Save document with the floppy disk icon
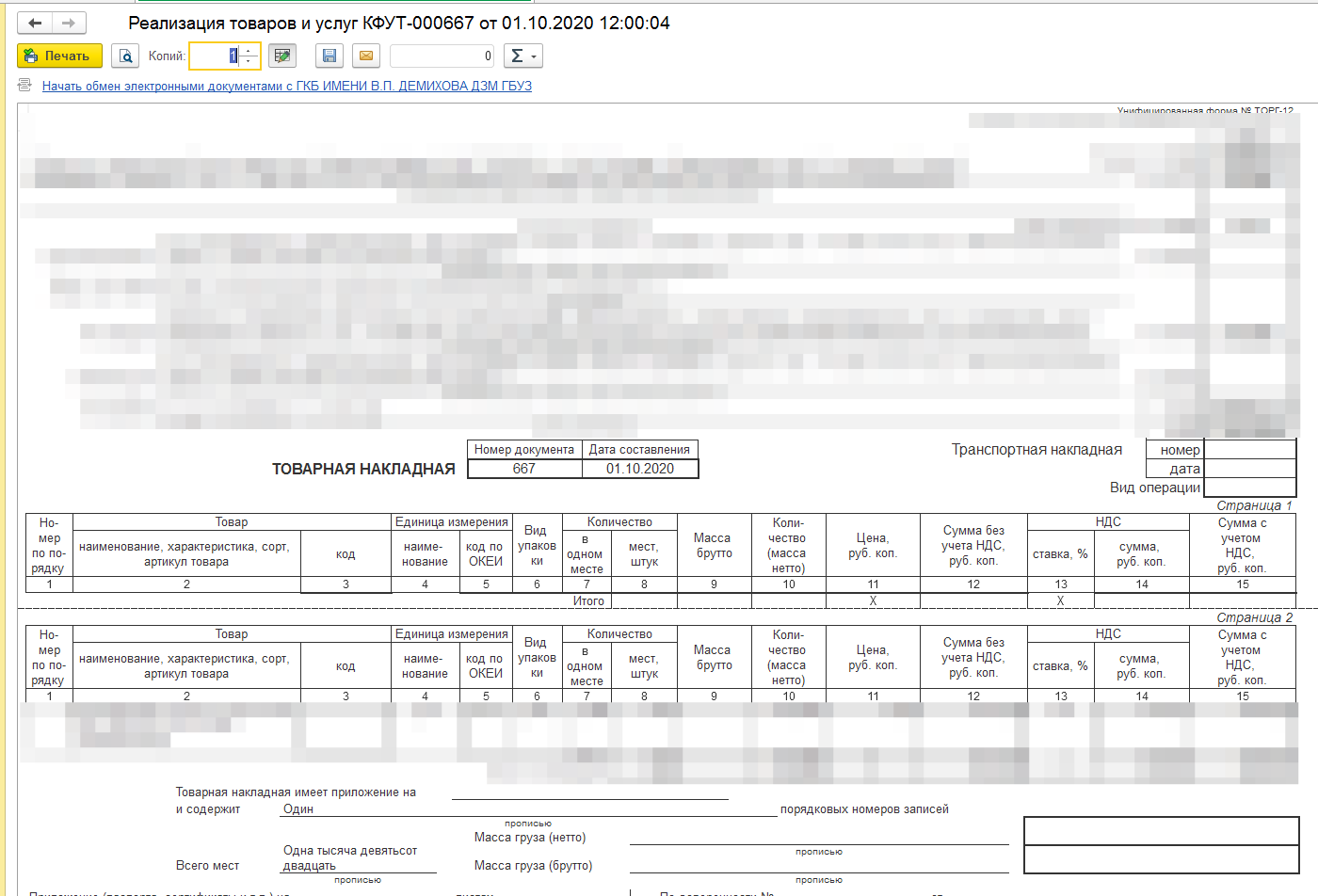Viewport: 1318px width, 896px height. [x=329, y=56]
